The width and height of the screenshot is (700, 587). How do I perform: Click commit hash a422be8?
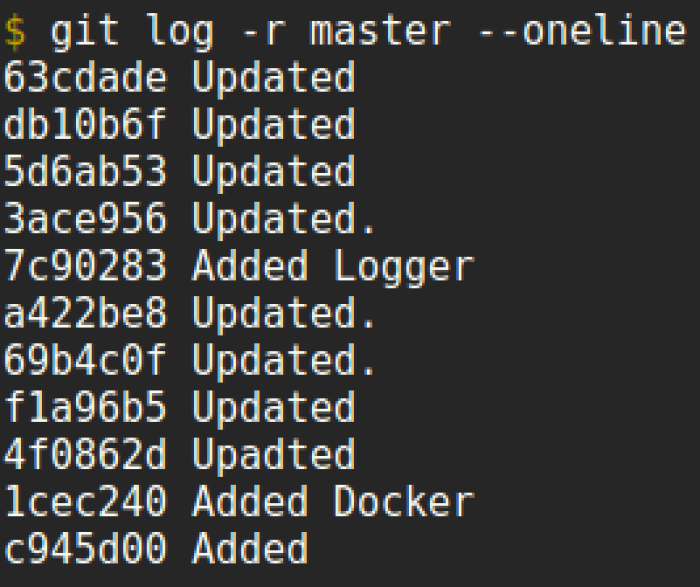85,312
